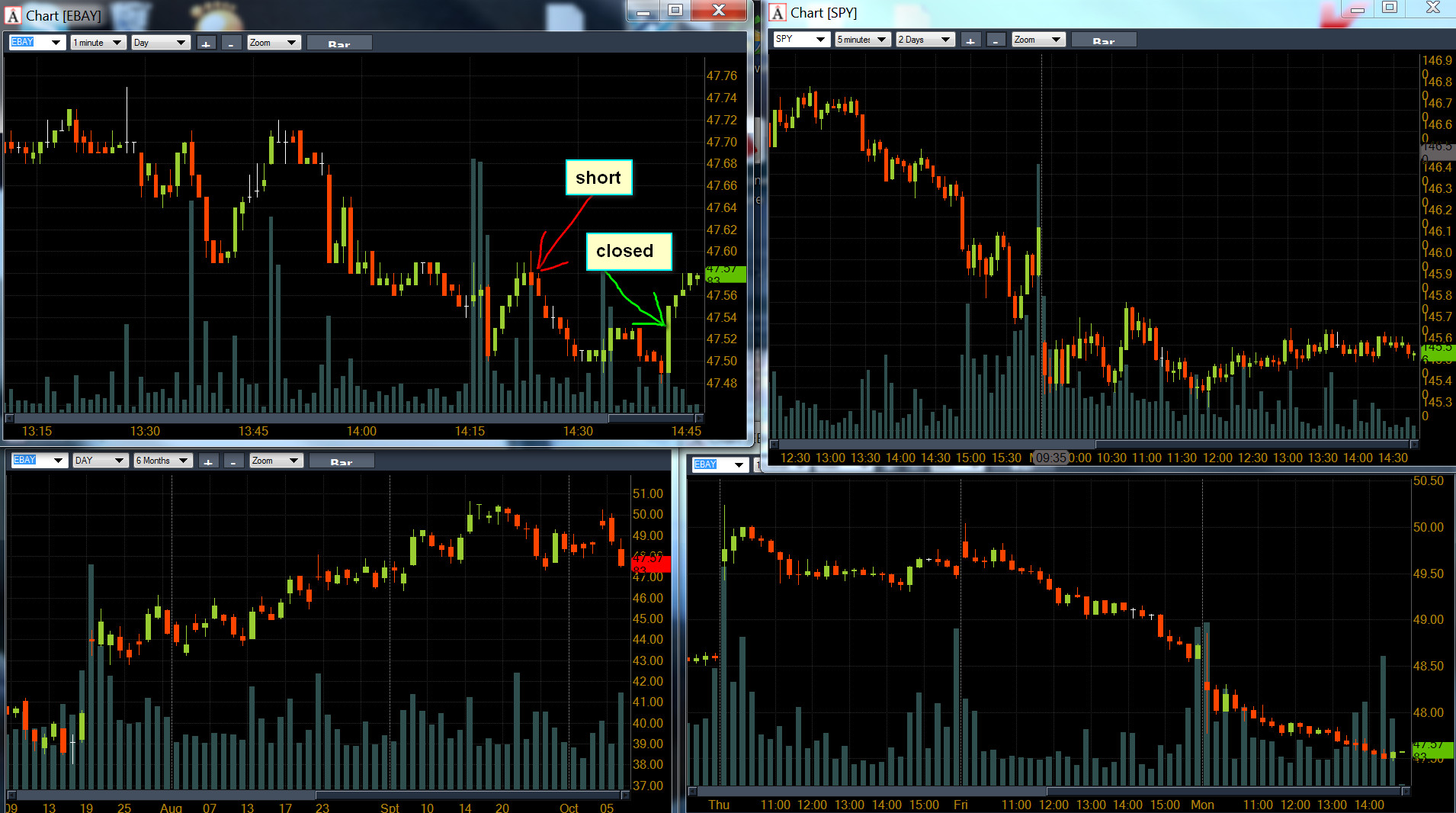Open the 5 minutes interval dropdown

[862, 40]
